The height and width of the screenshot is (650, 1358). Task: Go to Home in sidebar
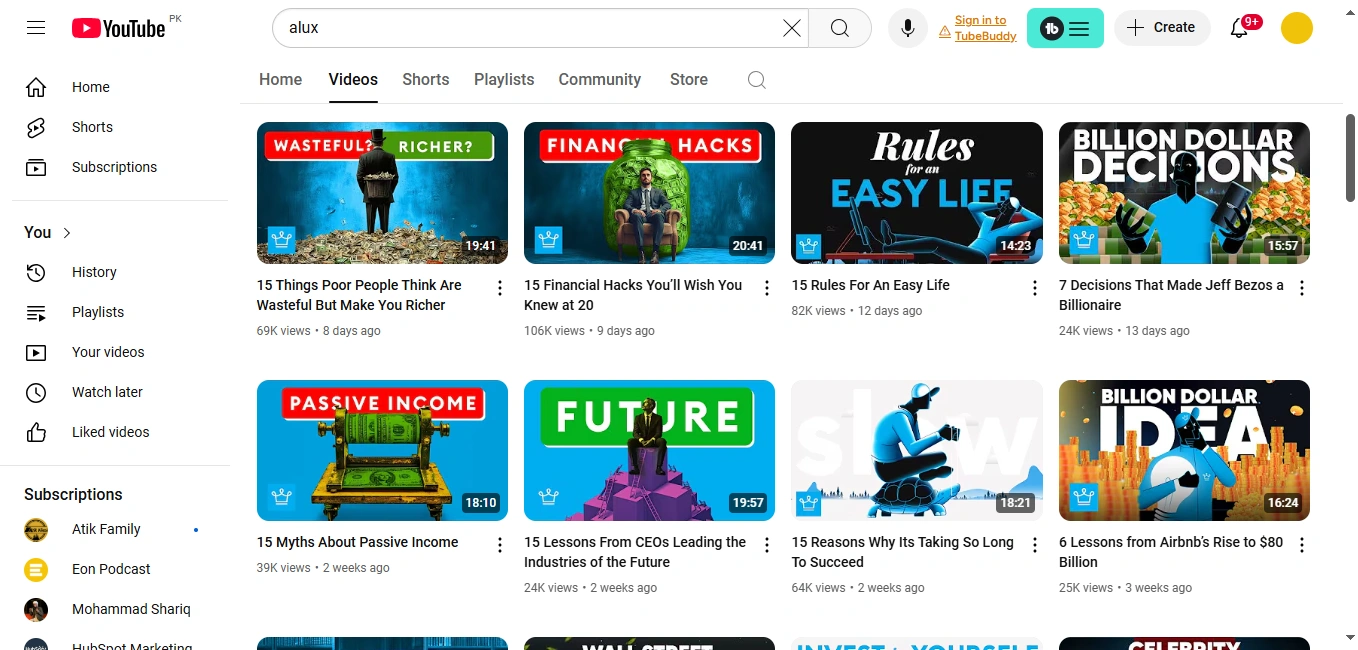click(x=120, y=87)
